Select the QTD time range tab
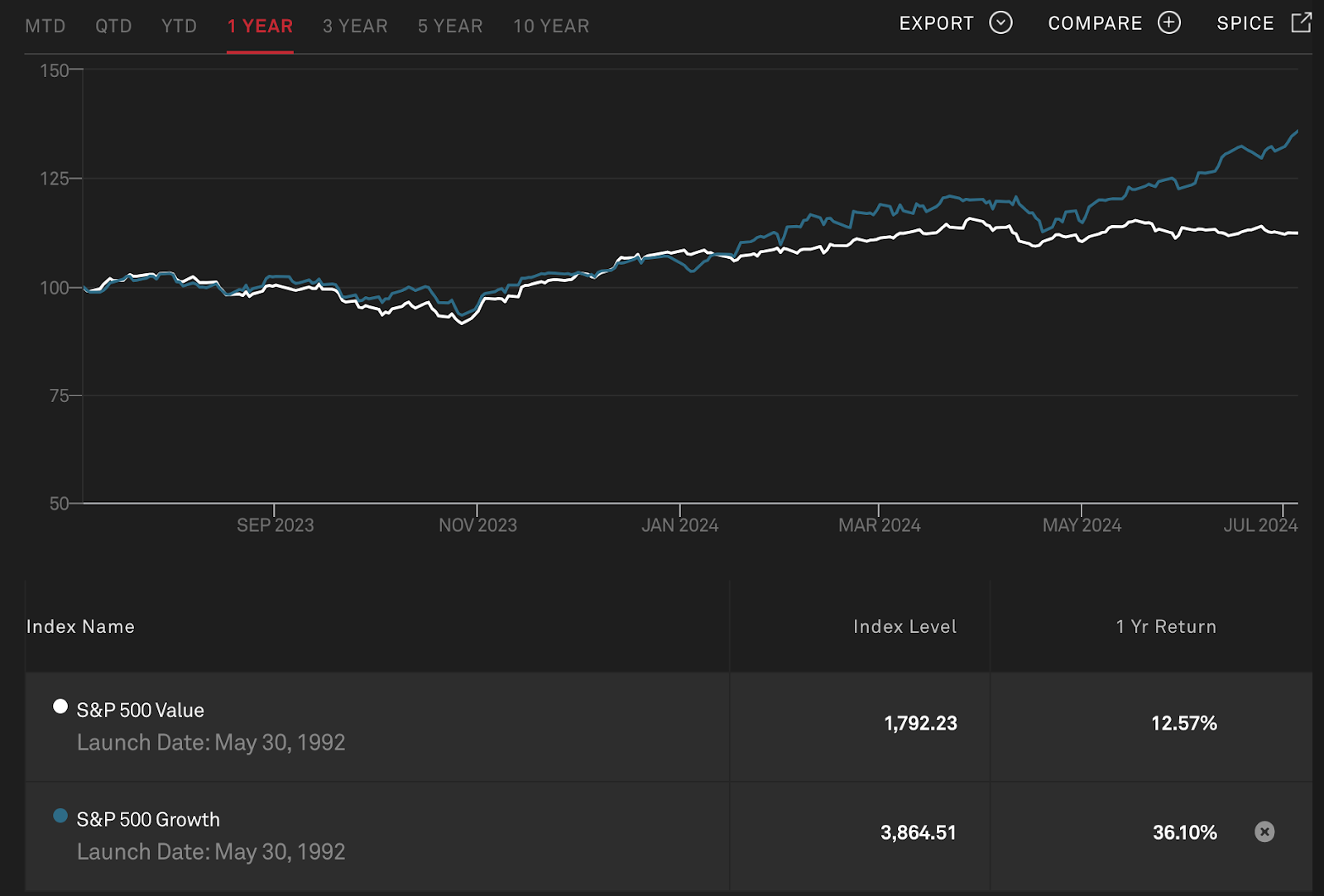The image size is (1324, 896). [113, 26]
